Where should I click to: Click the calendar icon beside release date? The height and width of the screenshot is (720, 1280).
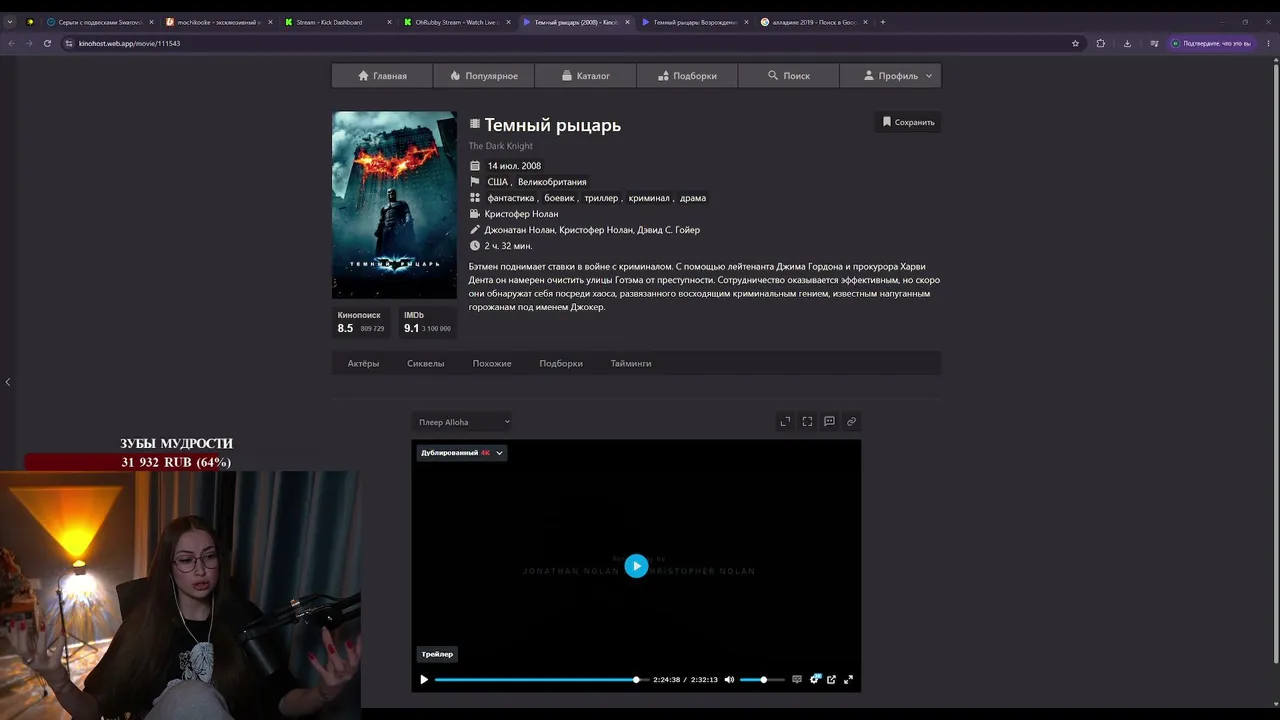pos(475,166)
